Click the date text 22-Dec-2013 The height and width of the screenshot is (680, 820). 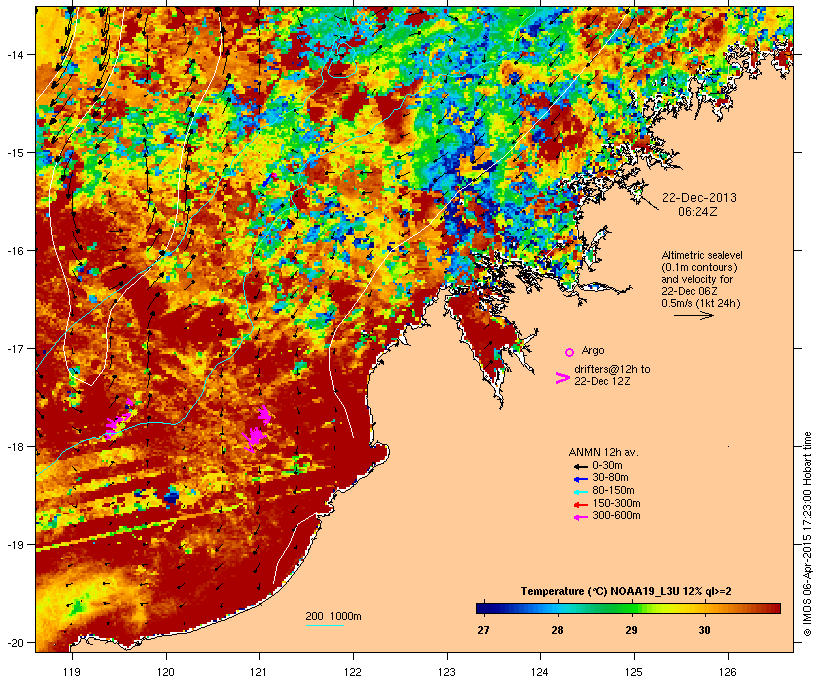(699, 198)
